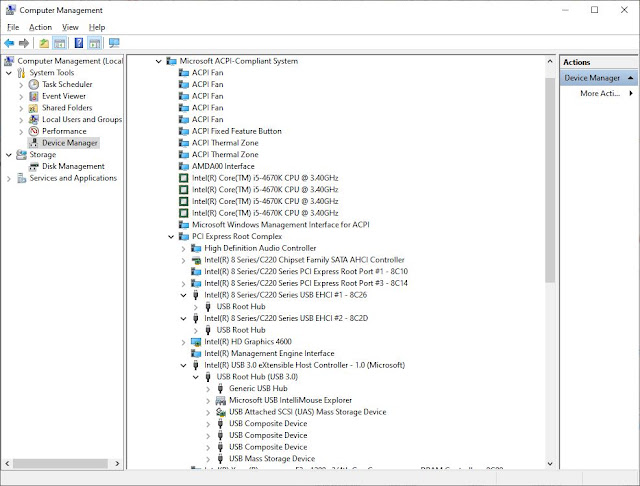Image resolution: width=640 pixels, height=486 pixels.
Task: Collapse PCI Express Root Complex node
Action: click(171, 237)
